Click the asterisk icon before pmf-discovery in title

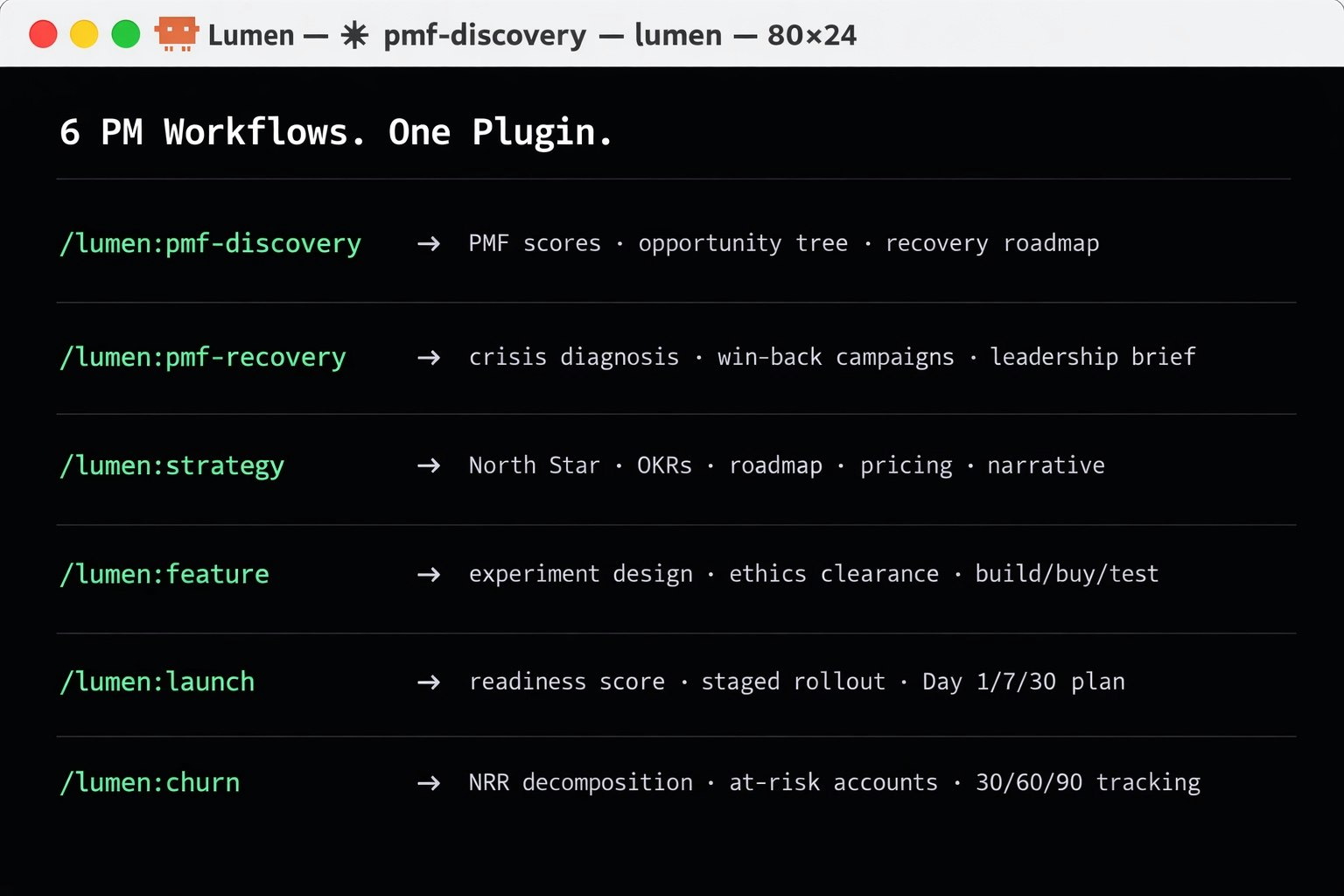(354, 35)
